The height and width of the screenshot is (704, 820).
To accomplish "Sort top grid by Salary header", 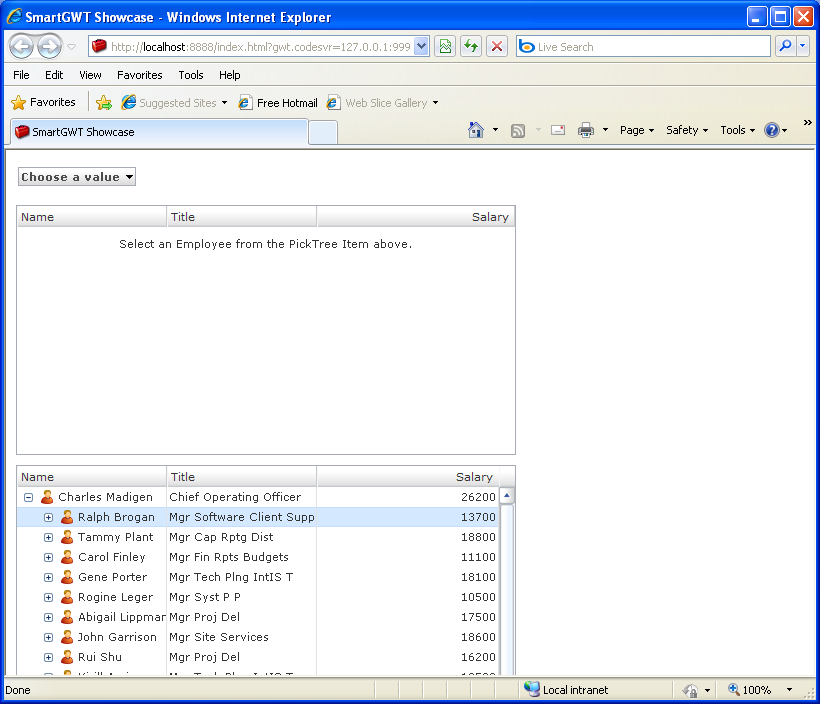I will tap(416, 217).
